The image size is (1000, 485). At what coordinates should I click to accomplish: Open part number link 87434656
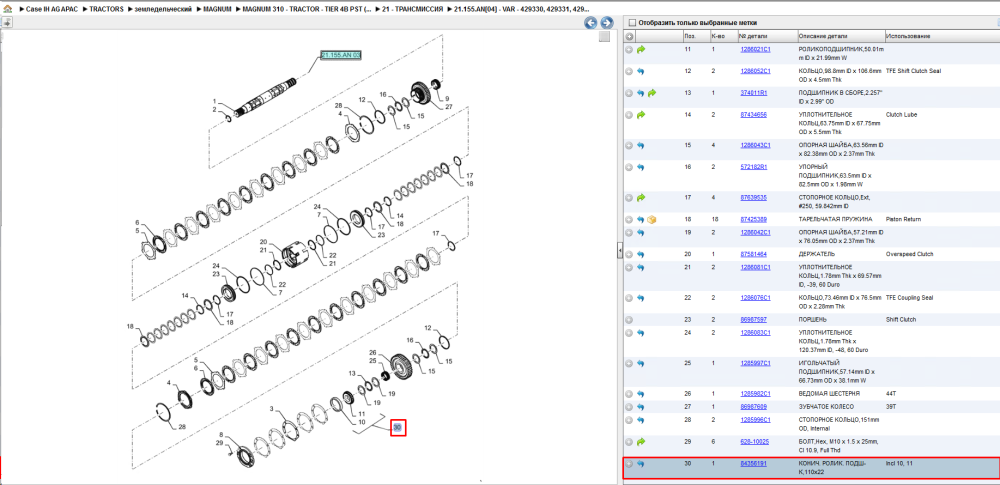(x=753, y=115)
